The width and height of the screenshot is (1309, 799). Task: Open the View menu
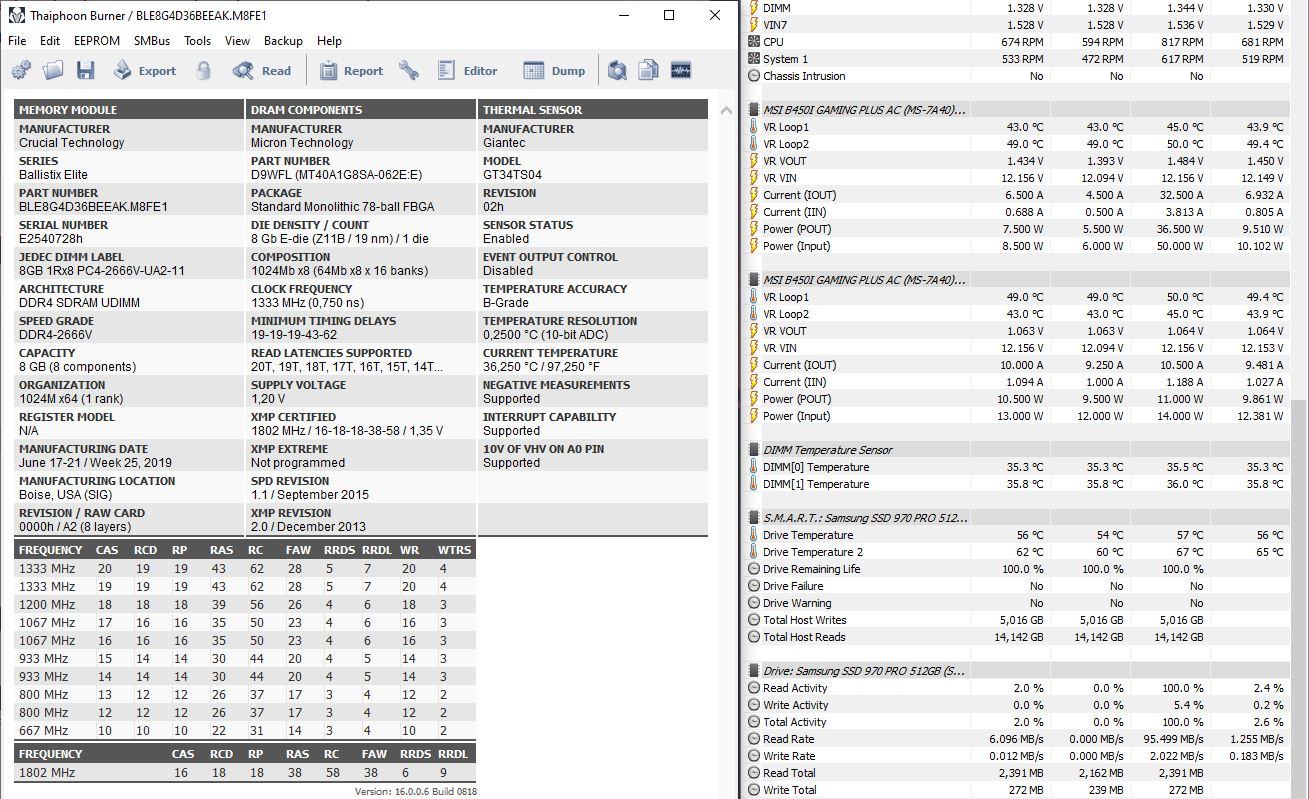pyautogui.click(x=237, y=41)
